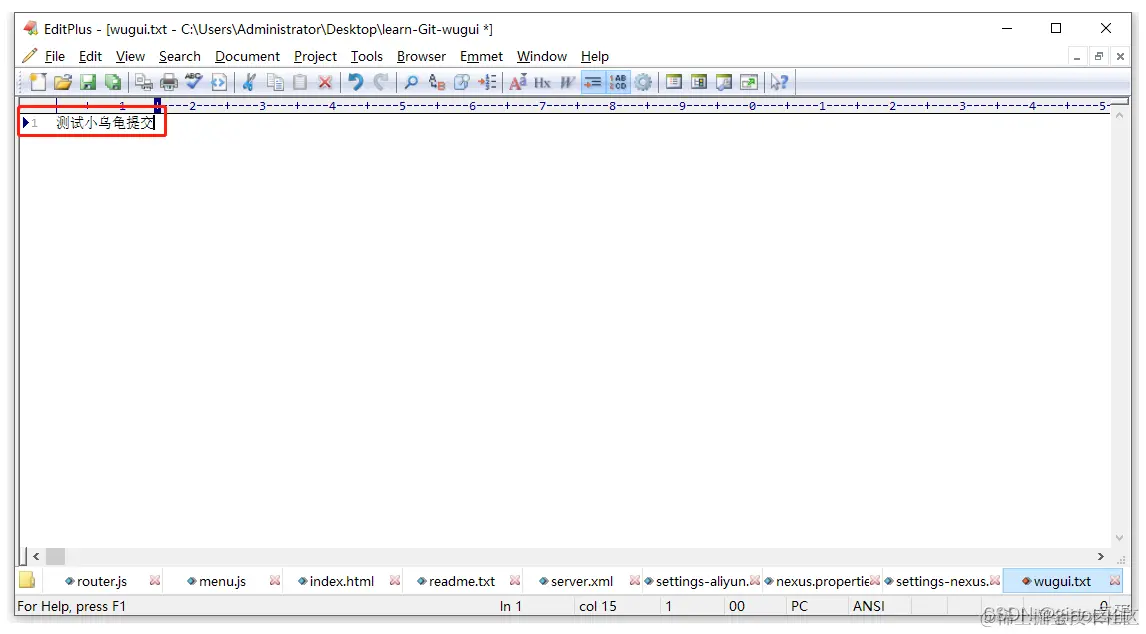The image size is (1146, 634).
Task: Toggle Word Wrap with the W icon
Action: pyautogui.click(x=567, y=82)
